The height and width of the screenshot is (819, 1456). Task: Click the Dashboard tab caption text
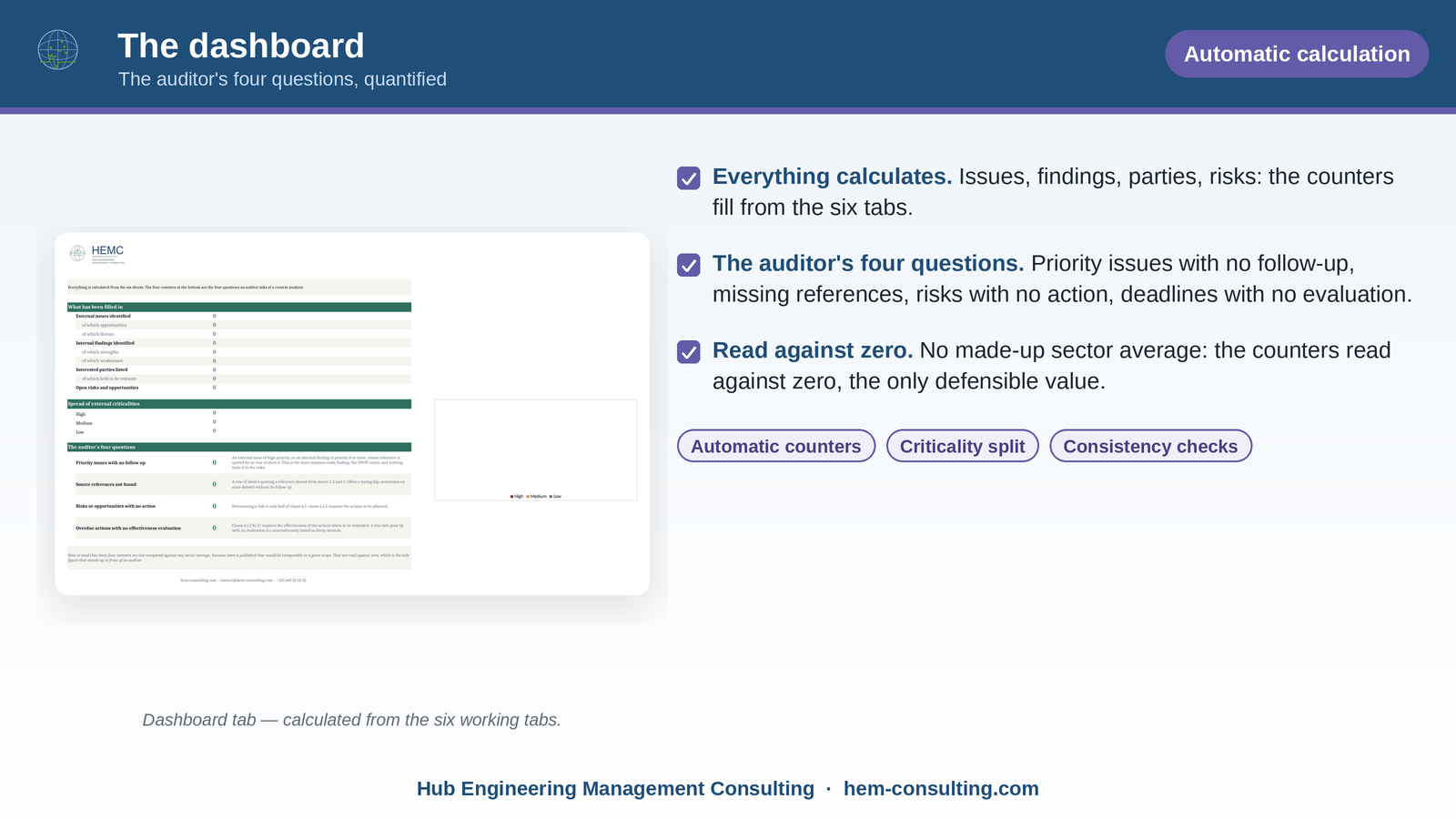[352, 720]
